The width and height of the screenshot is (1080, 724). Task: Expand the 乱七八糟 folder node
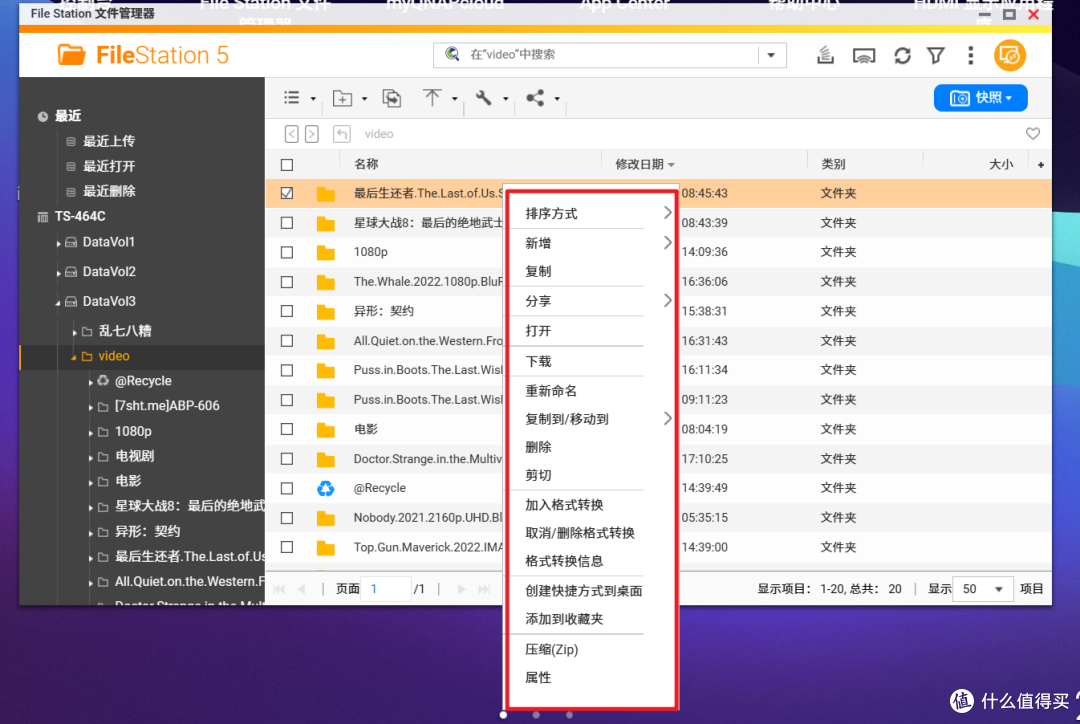coord(74,332)
